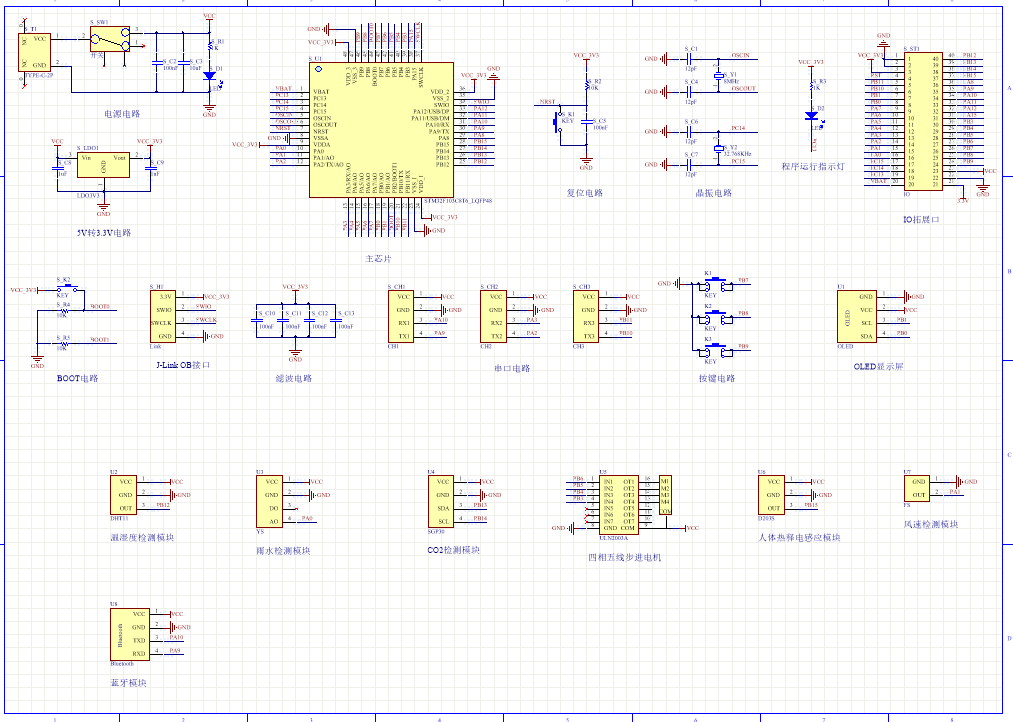Click the '按键电路' section label

pos(717,378)
